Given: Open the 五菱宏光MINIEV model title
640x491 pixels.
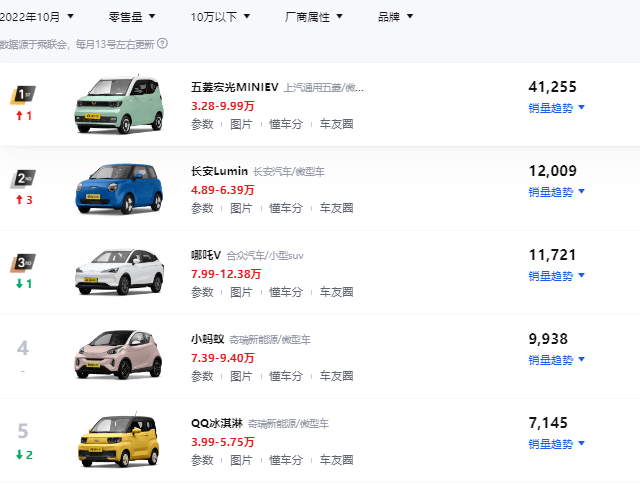Looking at the screenshot, I should point(235,87).
